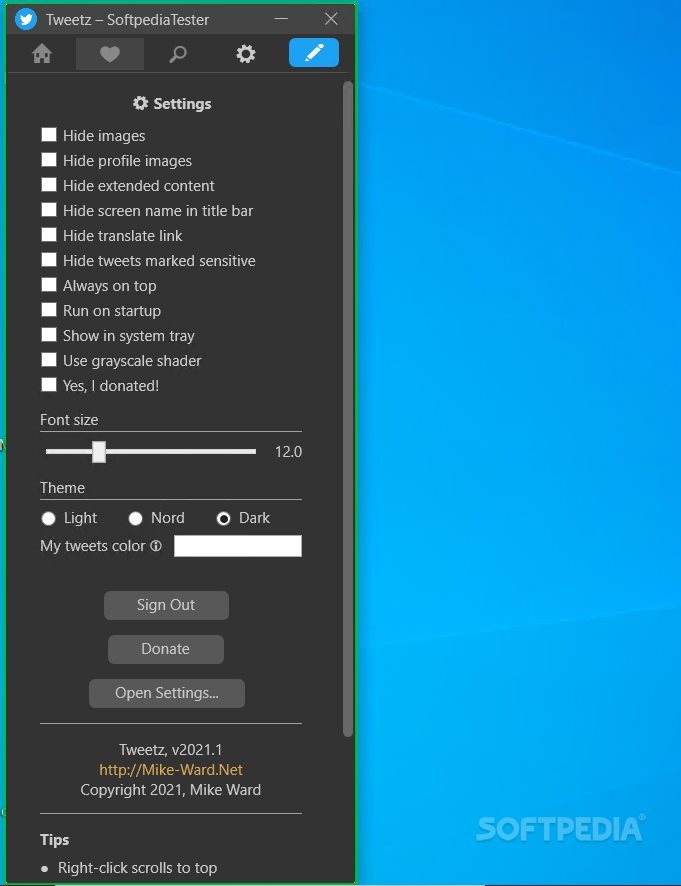Toggle Show in system tray
Image resolution: width=681 pixels, height=886 pixels.
[49, 335]
